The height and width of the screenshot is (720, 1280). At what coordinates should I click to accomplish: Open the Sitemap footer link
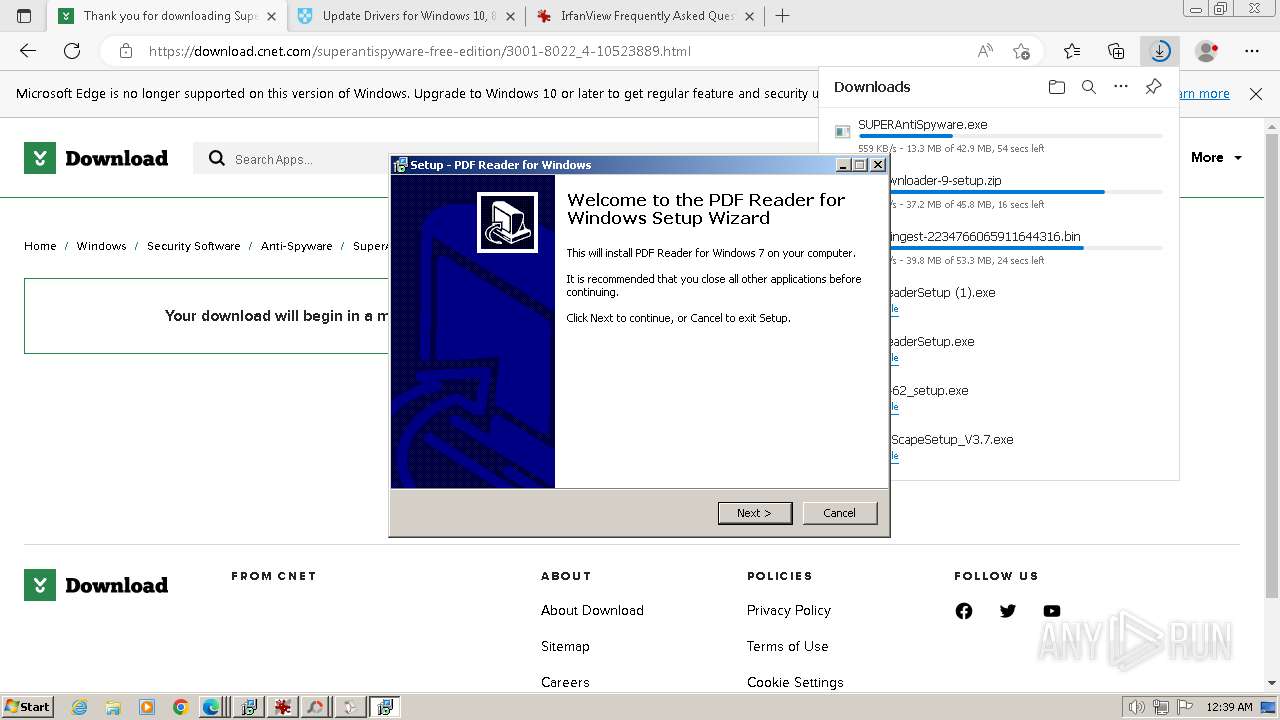tap(565, 646)
